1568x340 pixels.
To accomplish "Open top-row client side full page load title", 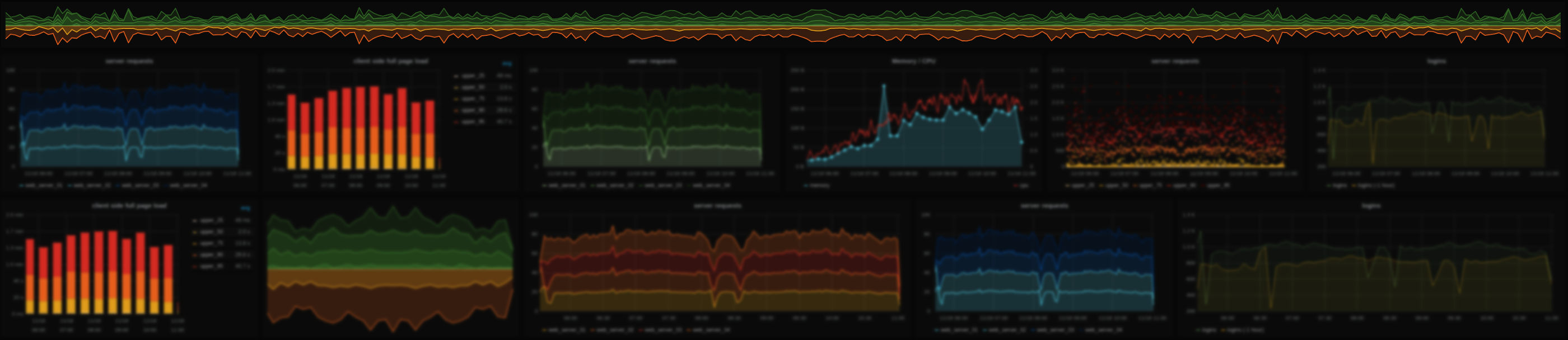I will click(x=390, y=62).
